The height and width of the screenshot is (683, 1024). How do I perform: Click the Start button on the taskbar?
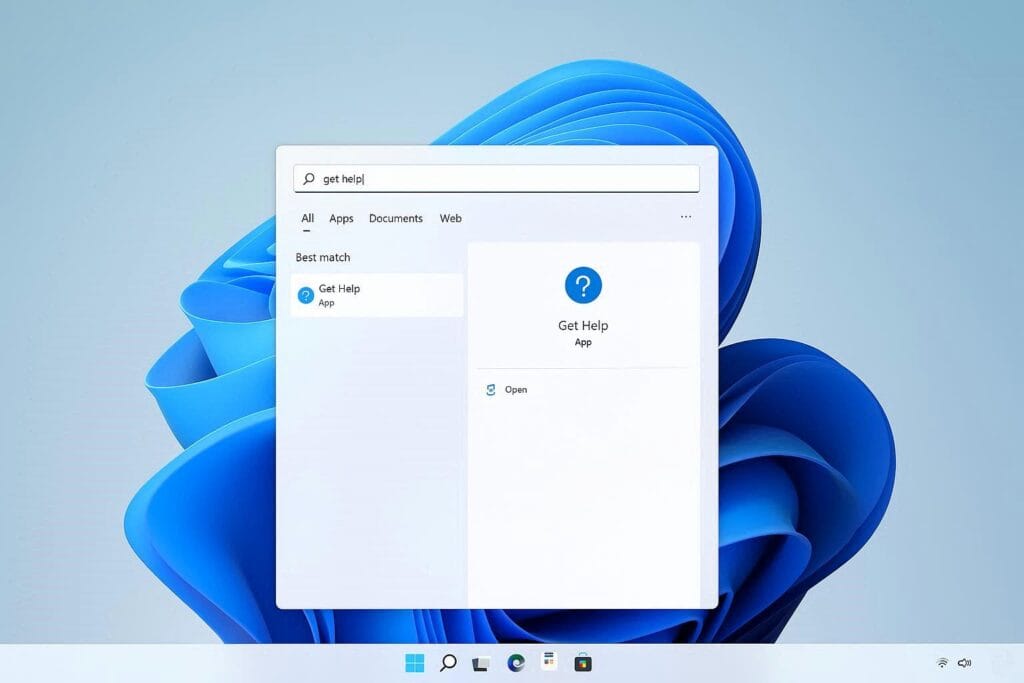point(416,662)
